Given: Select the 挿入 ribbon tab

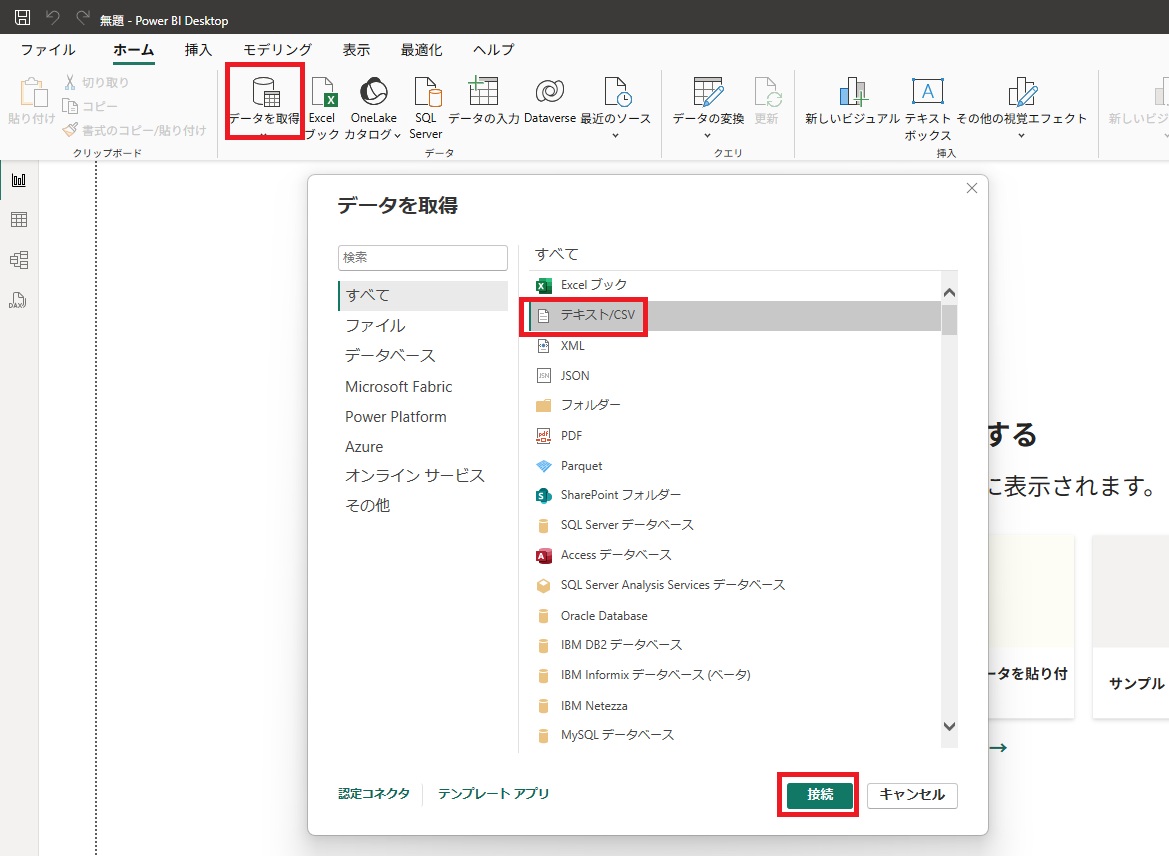Looking at the screenshot, I should point(198,50).
